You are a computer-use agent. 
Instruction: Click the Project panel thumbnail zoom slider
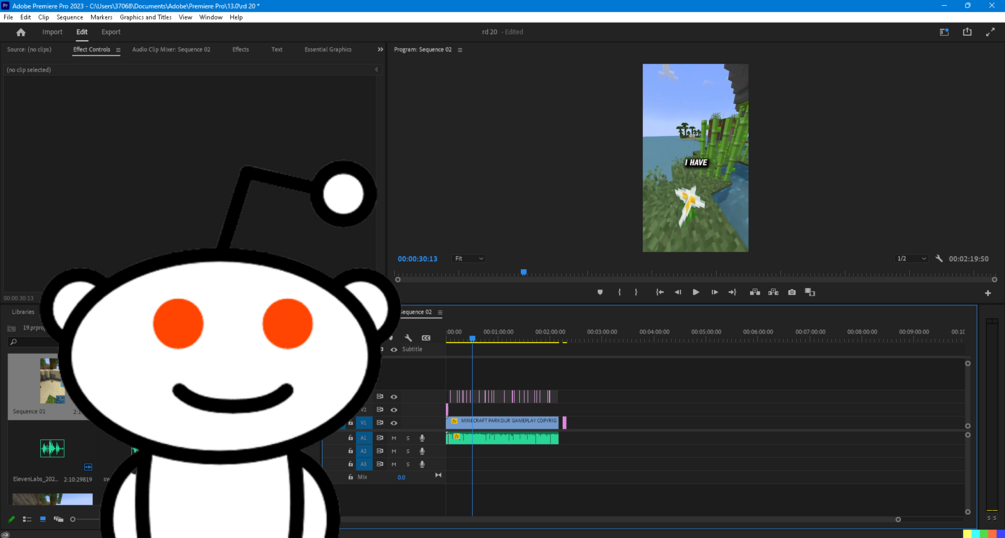(x=72, y=519)
